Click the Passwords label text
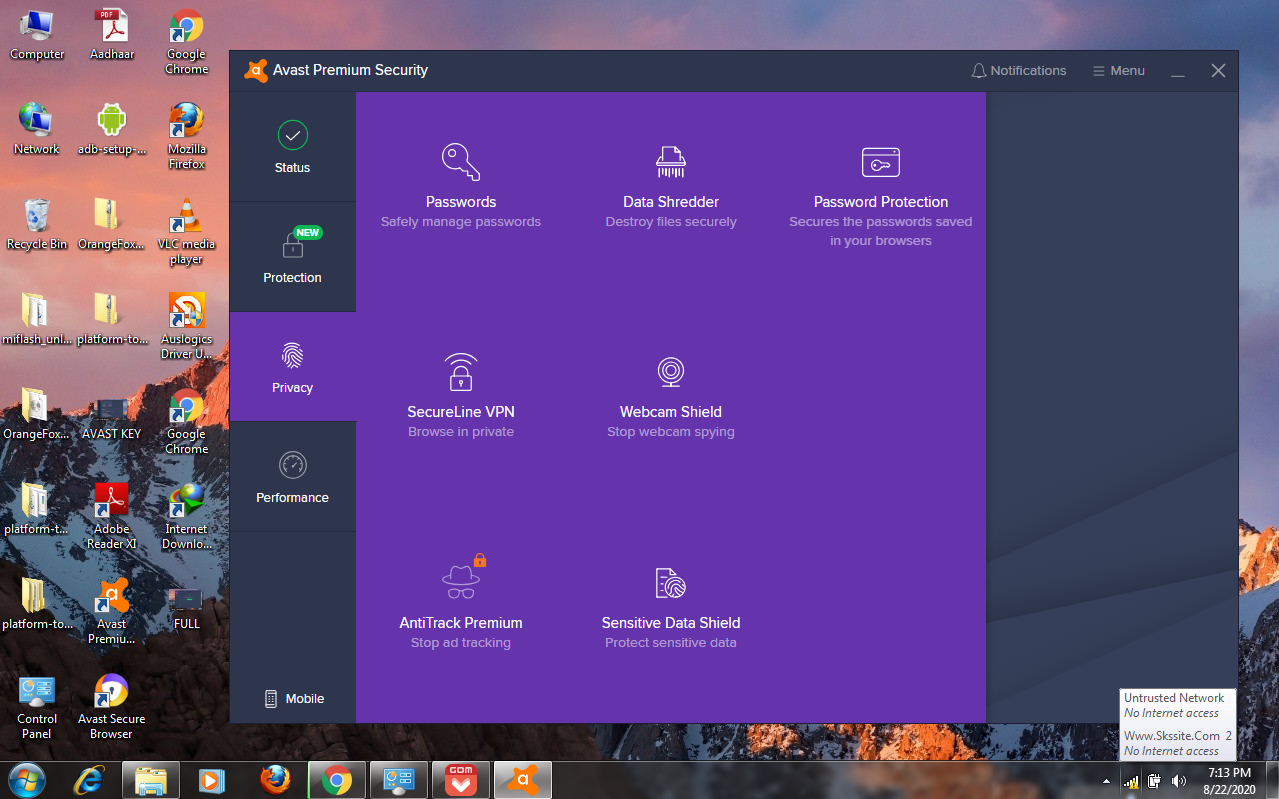The height and width of the screenshot is (799, 1279). click(x=461, y=202)
